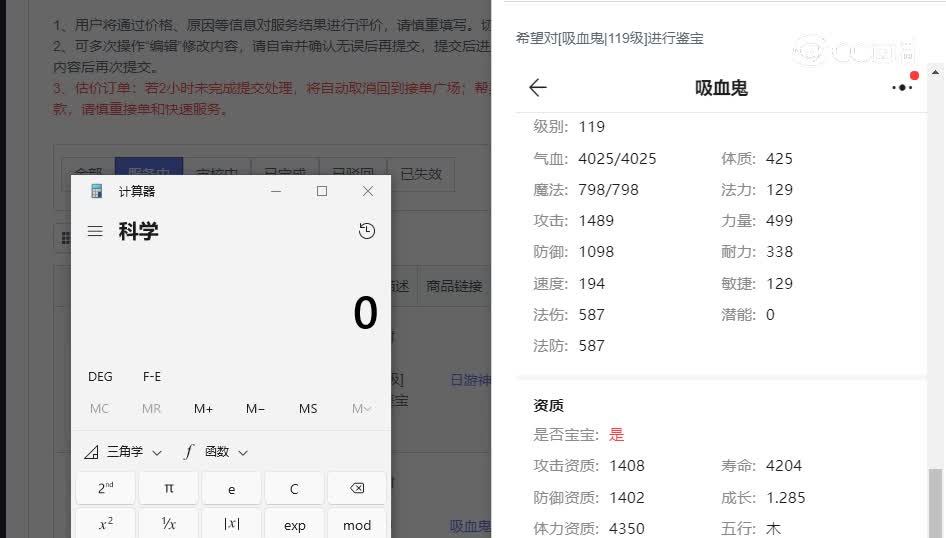The height and width of the screenshot is (538, 946).
Task: Open the 吸血鬼 link in the table
Action: pos(471,526)
